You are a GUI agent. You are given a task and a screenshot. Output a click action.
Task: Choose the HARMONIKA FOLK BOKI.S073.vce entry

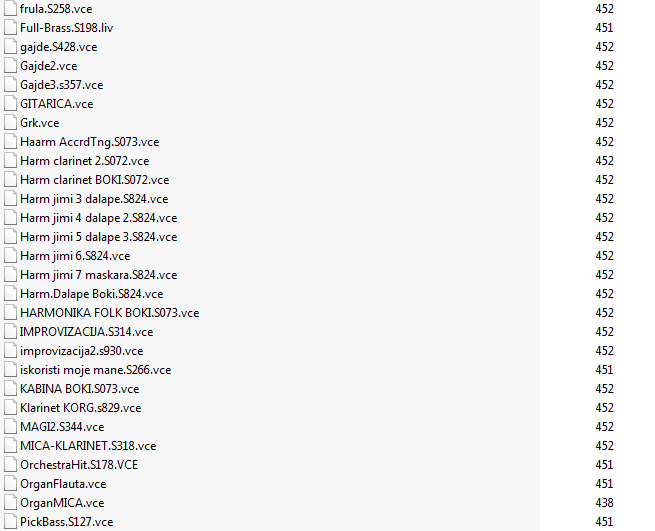point(109,313)
